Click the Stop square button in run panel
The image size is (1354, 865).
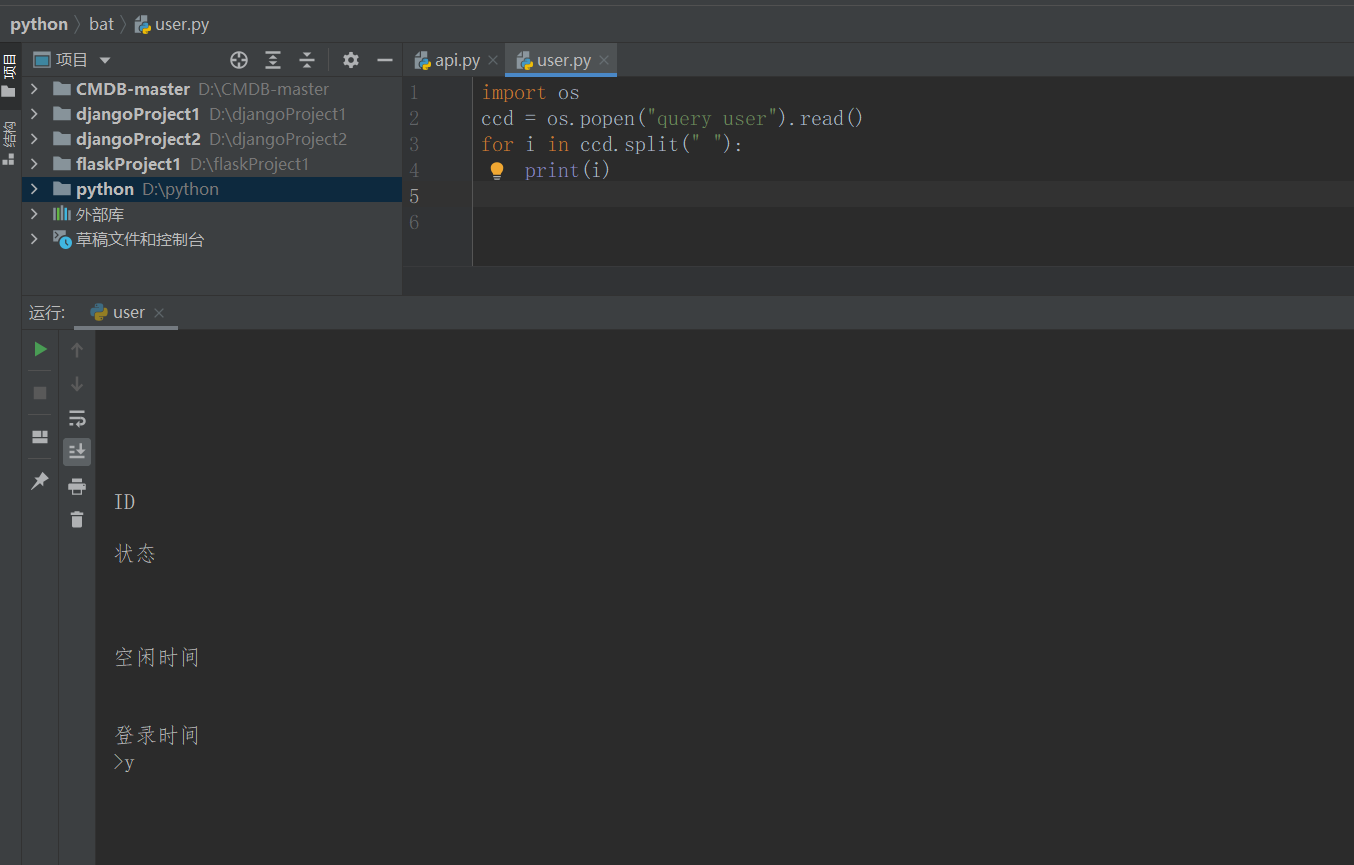(40, 392)
